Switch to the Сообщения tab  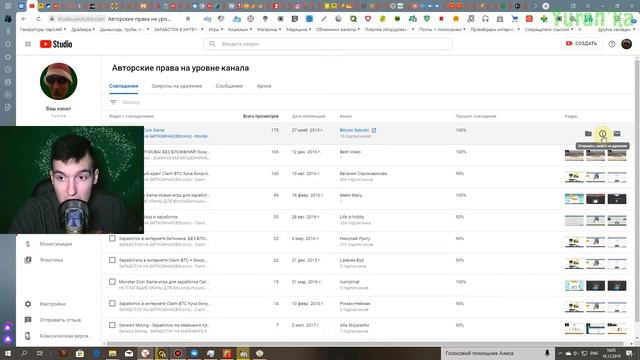pos(229,86)
